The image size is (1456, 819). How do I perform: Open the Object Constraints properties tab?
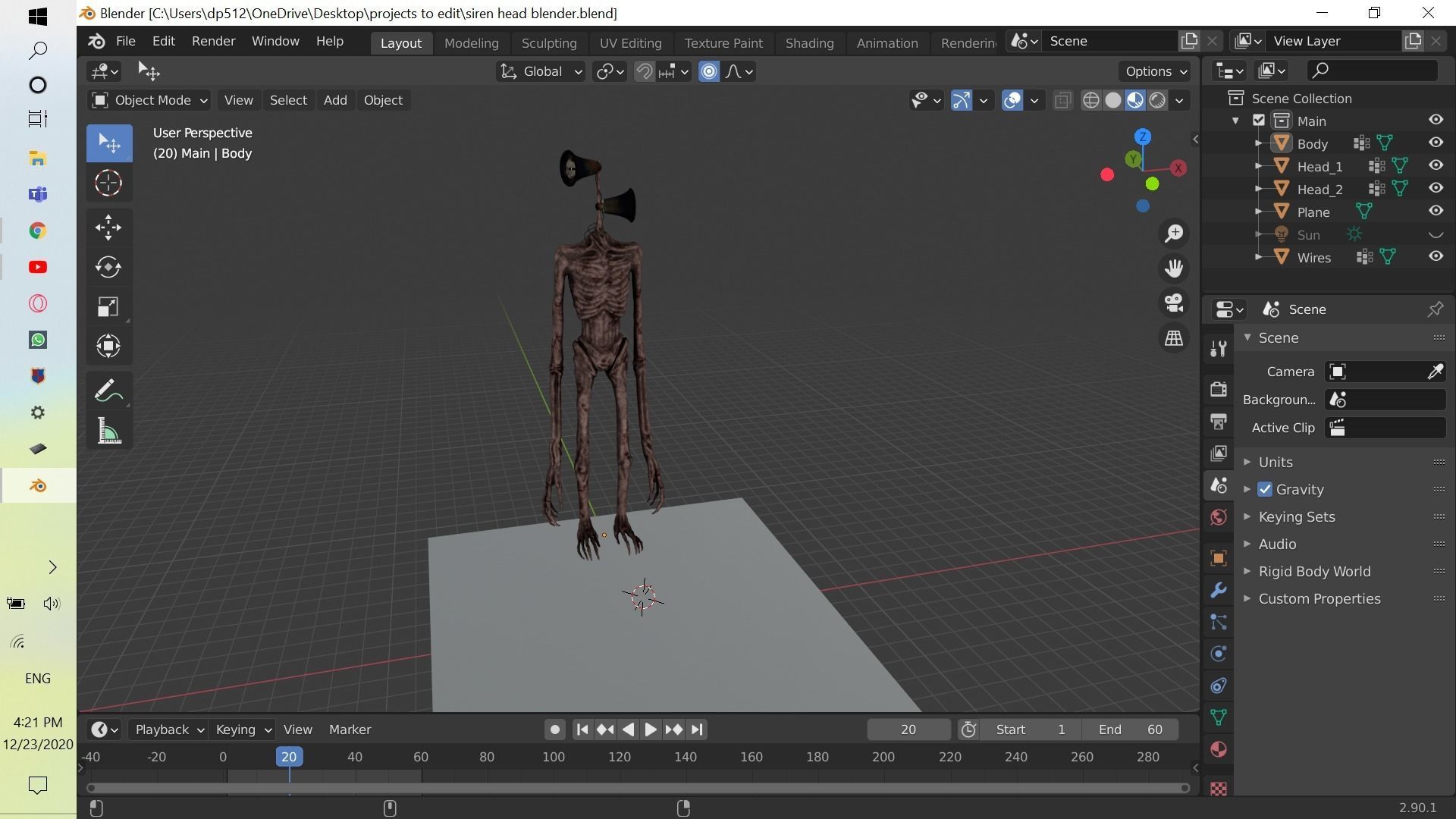pos(1219,686)
